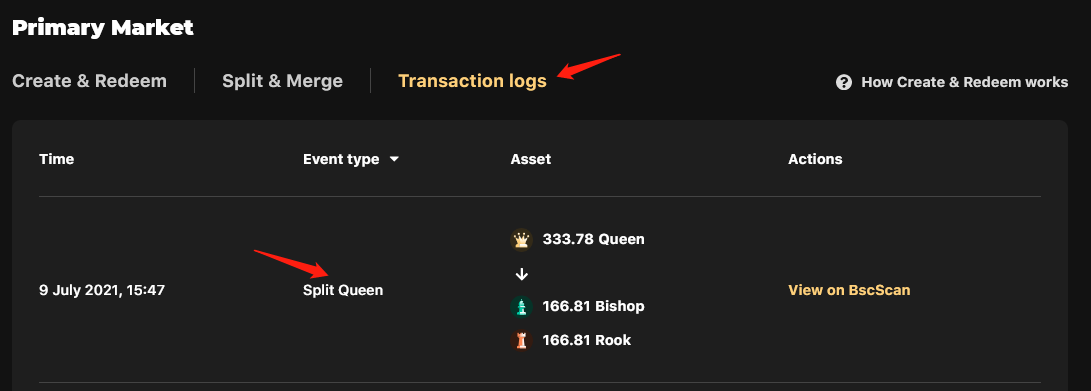Viewport: 1091px width, 391px height.
Task: Select the 9 July 2021, 15:47 timestamp
Action: (x=102, y=290)
